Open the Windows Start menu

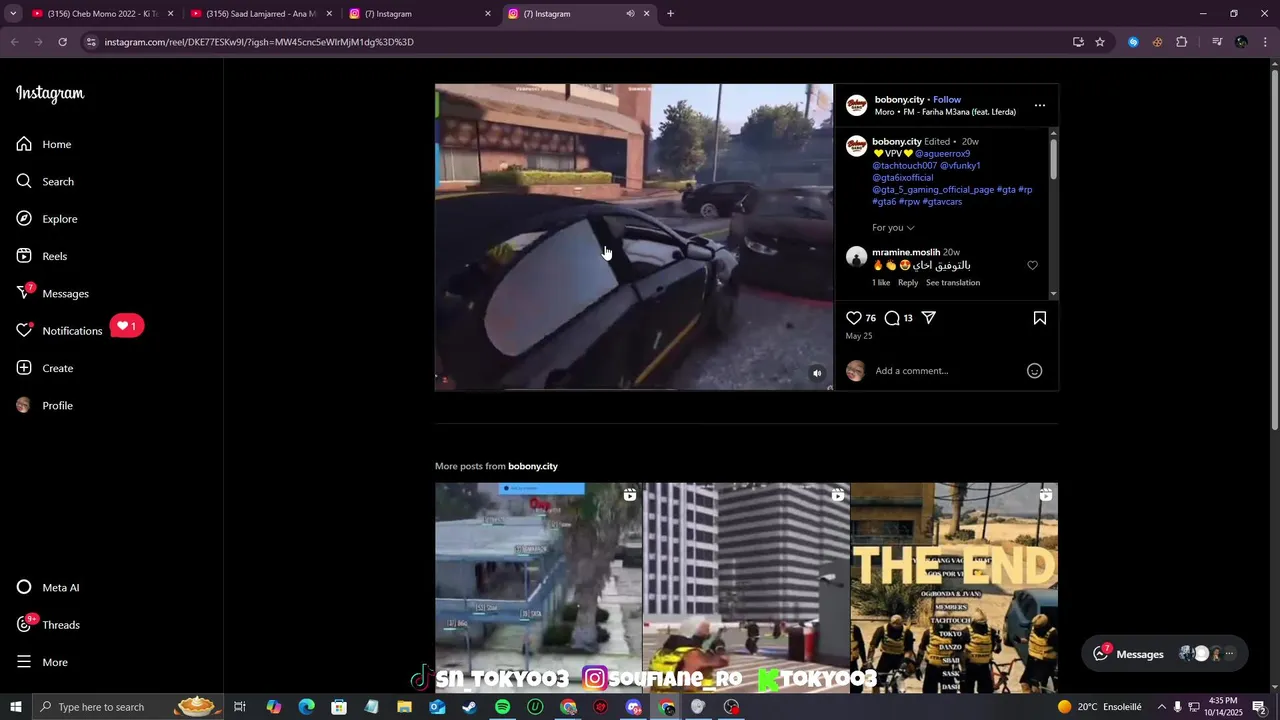point(16,707)
